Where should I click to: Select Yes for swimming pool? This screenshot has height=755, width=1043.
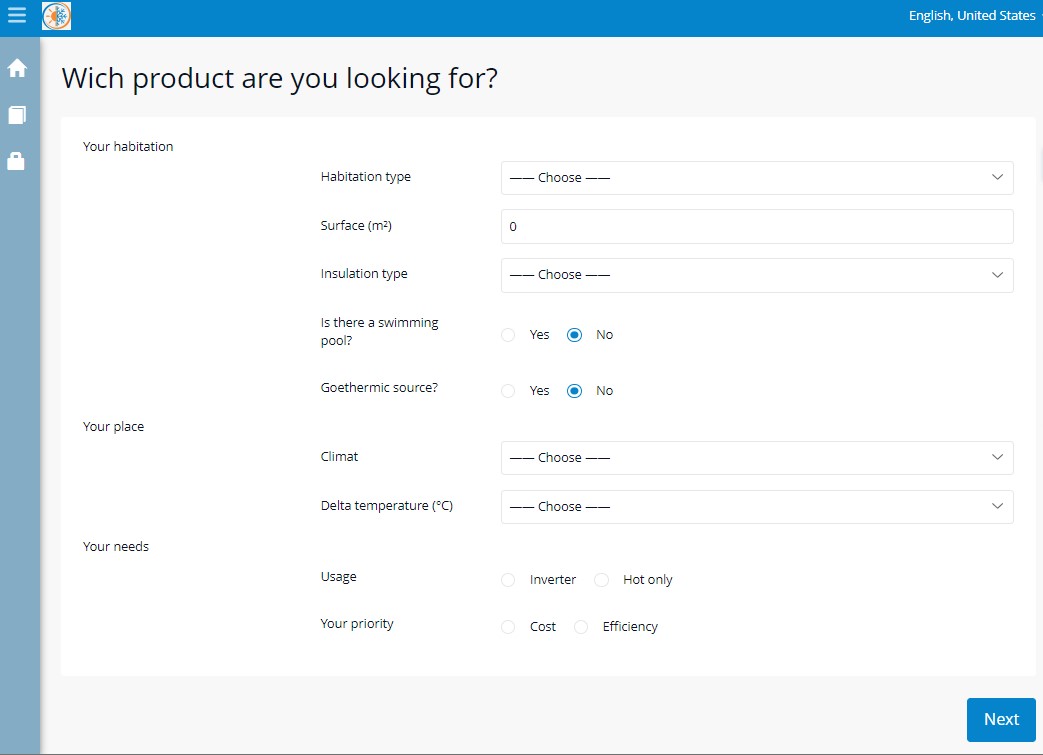click(x=508, y=335)
